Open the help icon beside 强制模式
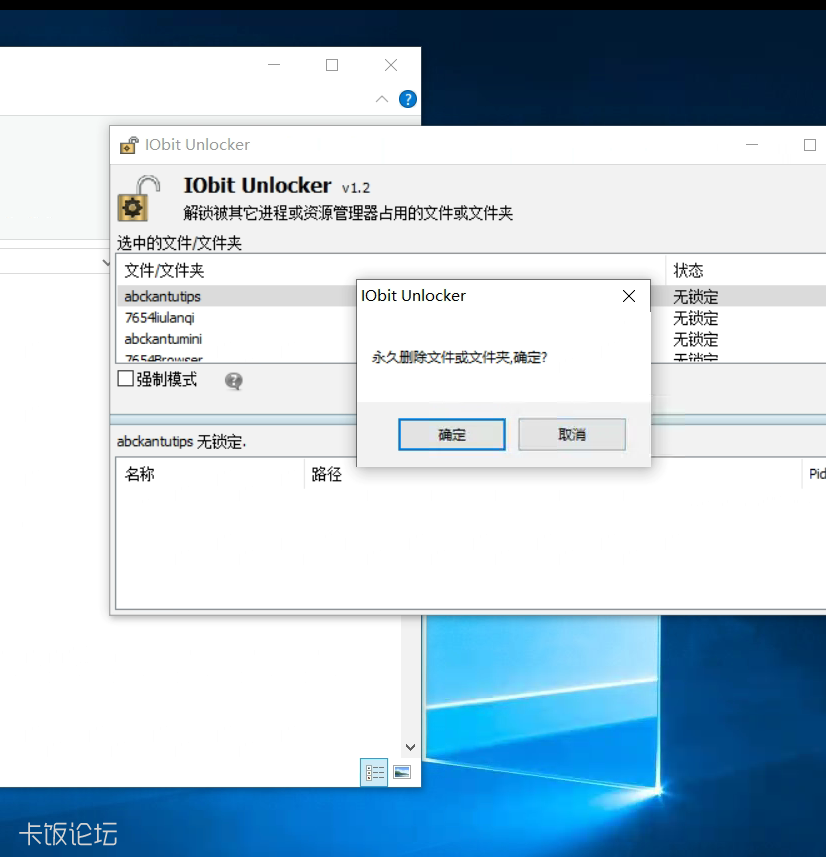Screen dimensions: 826x857 [x=233, y=380]
